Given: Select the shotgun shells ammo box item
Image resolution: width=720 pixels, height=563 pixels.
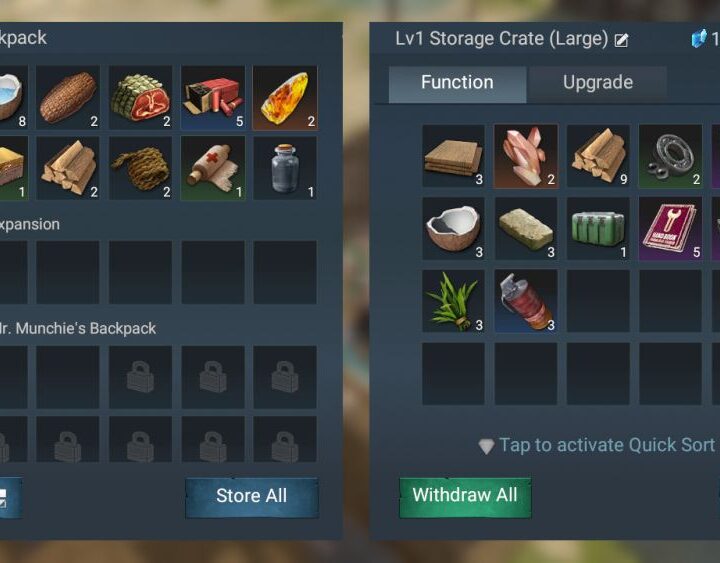Looking at the screenshot, I should click(213, 97).
